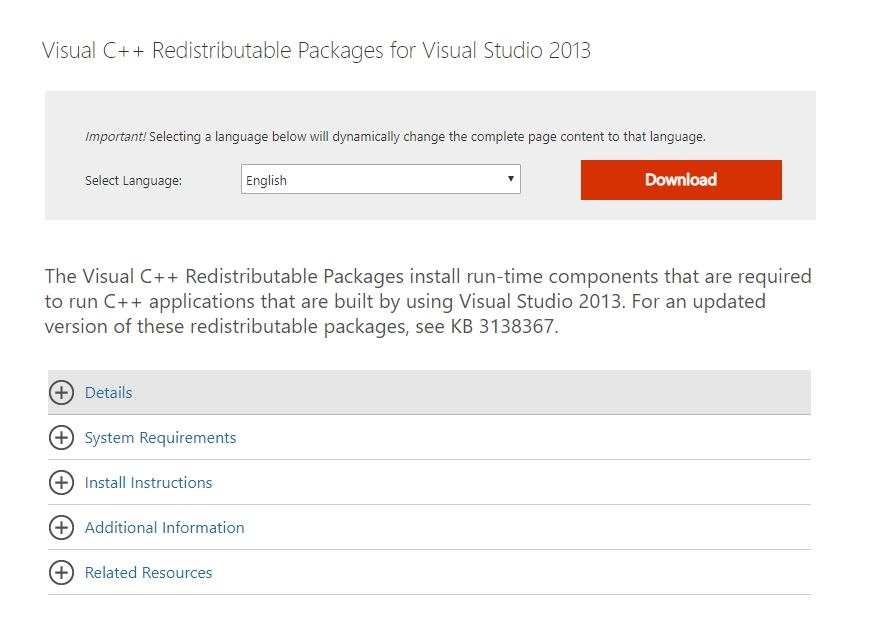Viewport: 895px width, 622px height.
Task: Expand the Details section label
Action: (109, 393)
